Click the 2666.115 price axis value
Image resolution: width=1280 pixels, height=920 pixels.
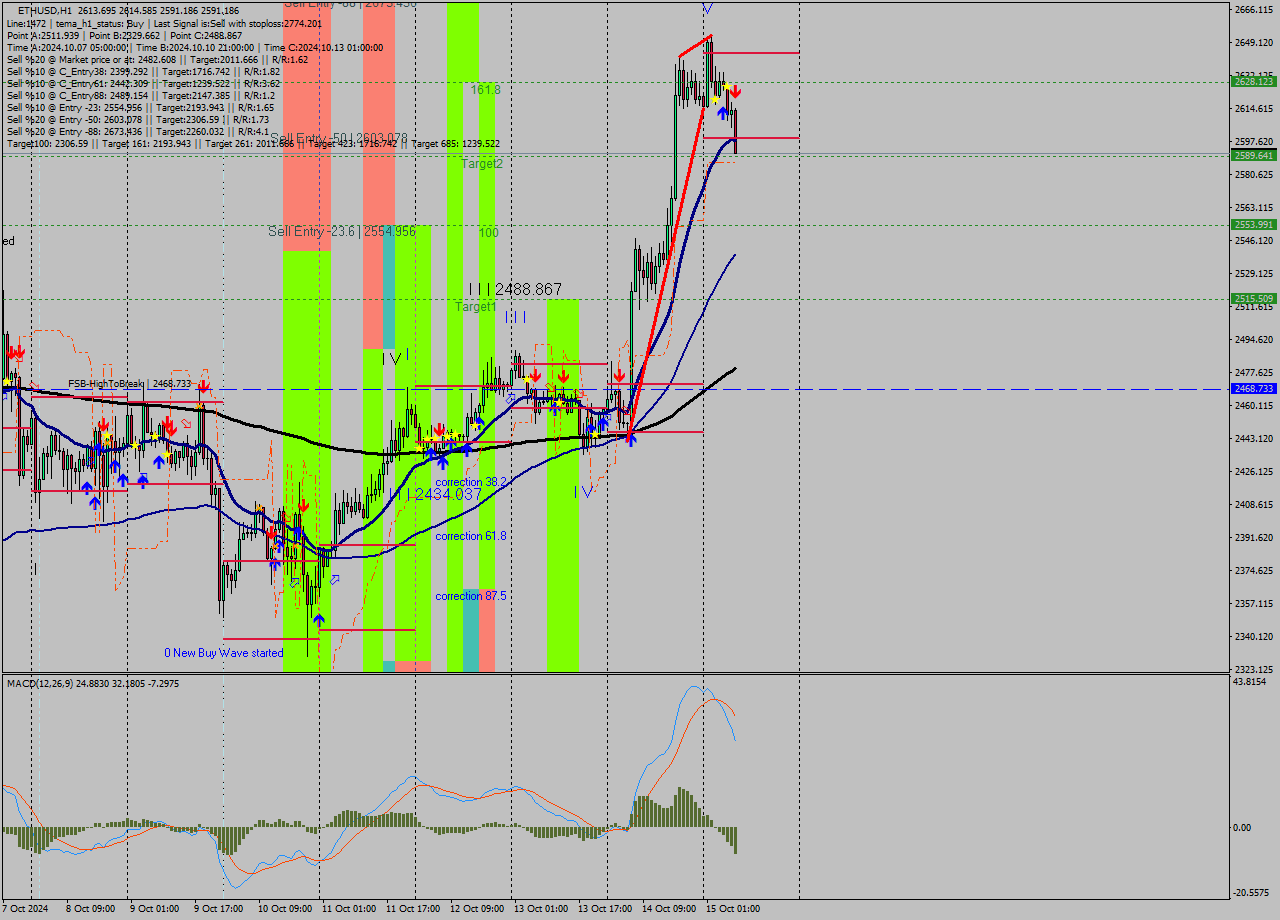click(x=1254, y=10)
